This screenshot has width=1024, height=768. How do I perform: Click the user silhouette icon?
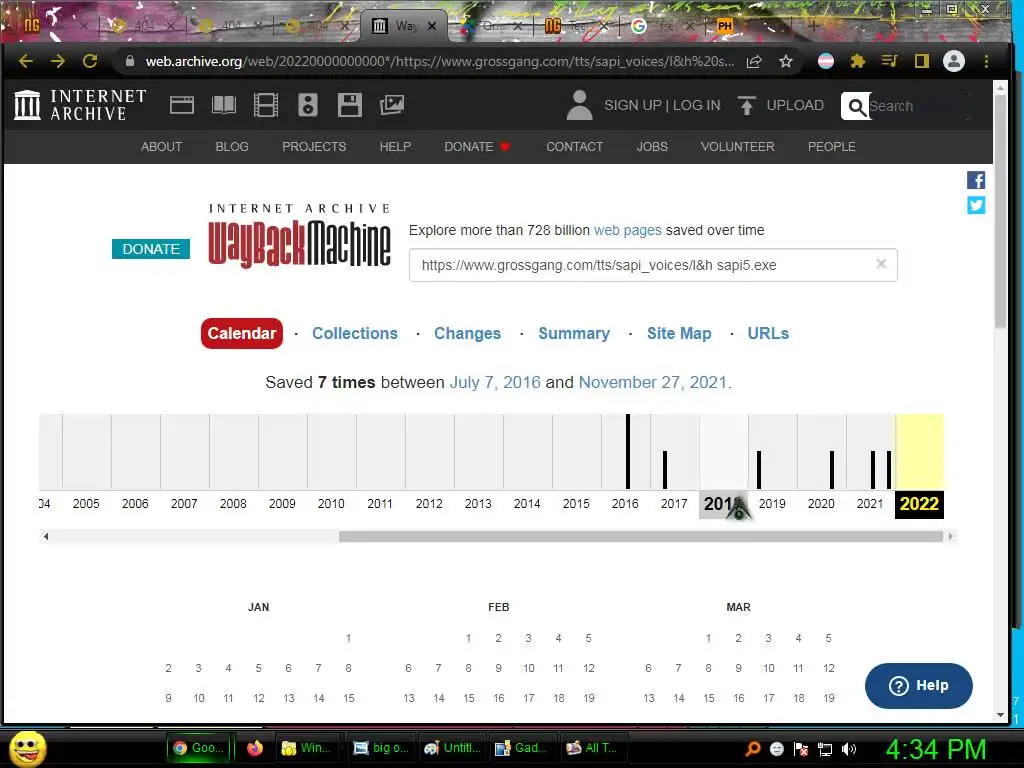[579, 105]
